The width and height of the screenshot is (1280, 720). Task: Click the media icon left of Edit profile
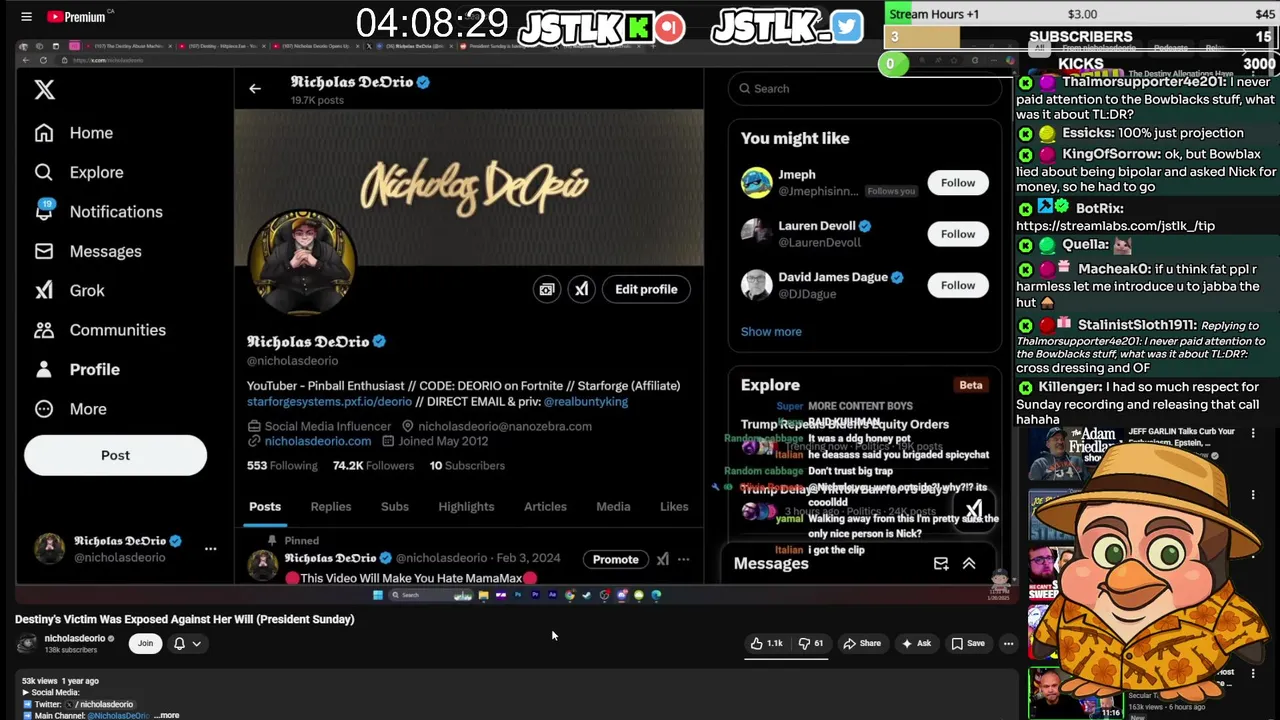(x=546, y=289)
